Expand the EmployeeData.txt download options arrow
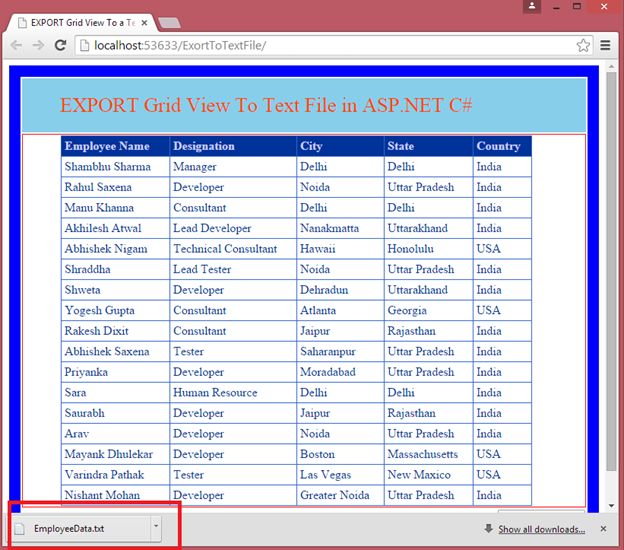This screenshot has width=624, height=550. (156, 527)
